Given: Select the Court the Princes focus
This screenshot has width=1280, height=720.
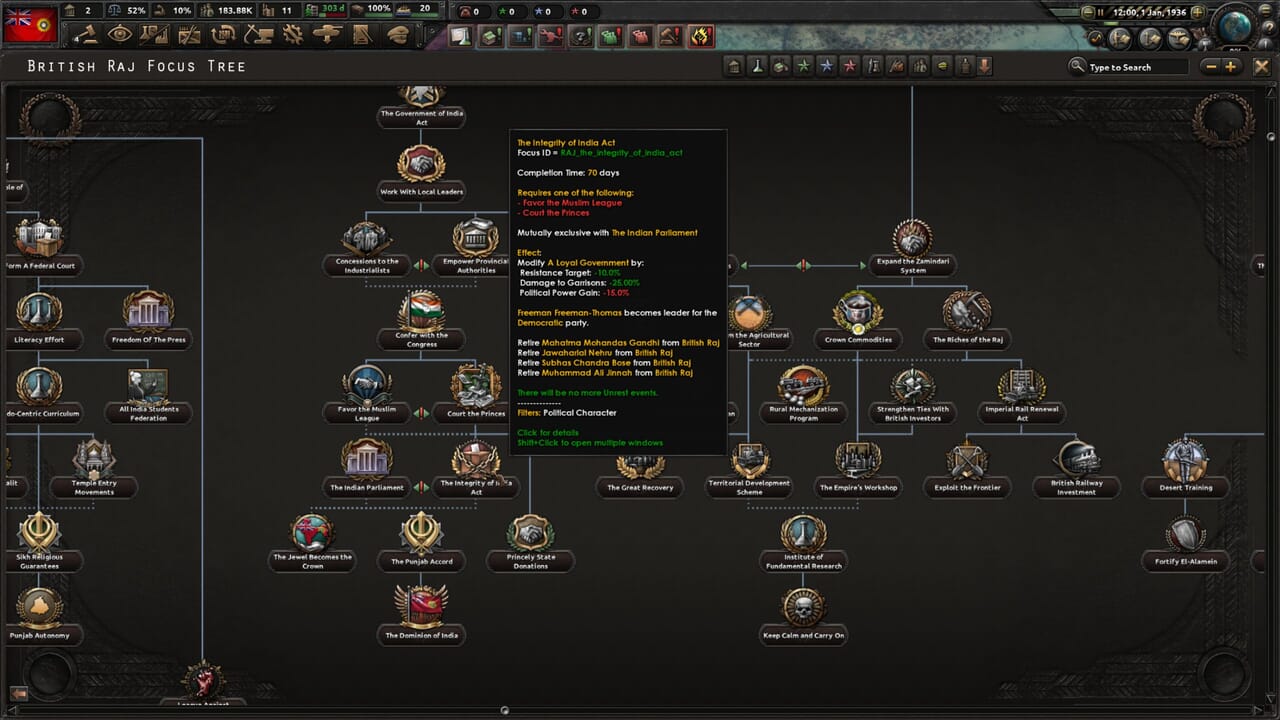Looking at the screenshot, I should (x=476, y=392).
